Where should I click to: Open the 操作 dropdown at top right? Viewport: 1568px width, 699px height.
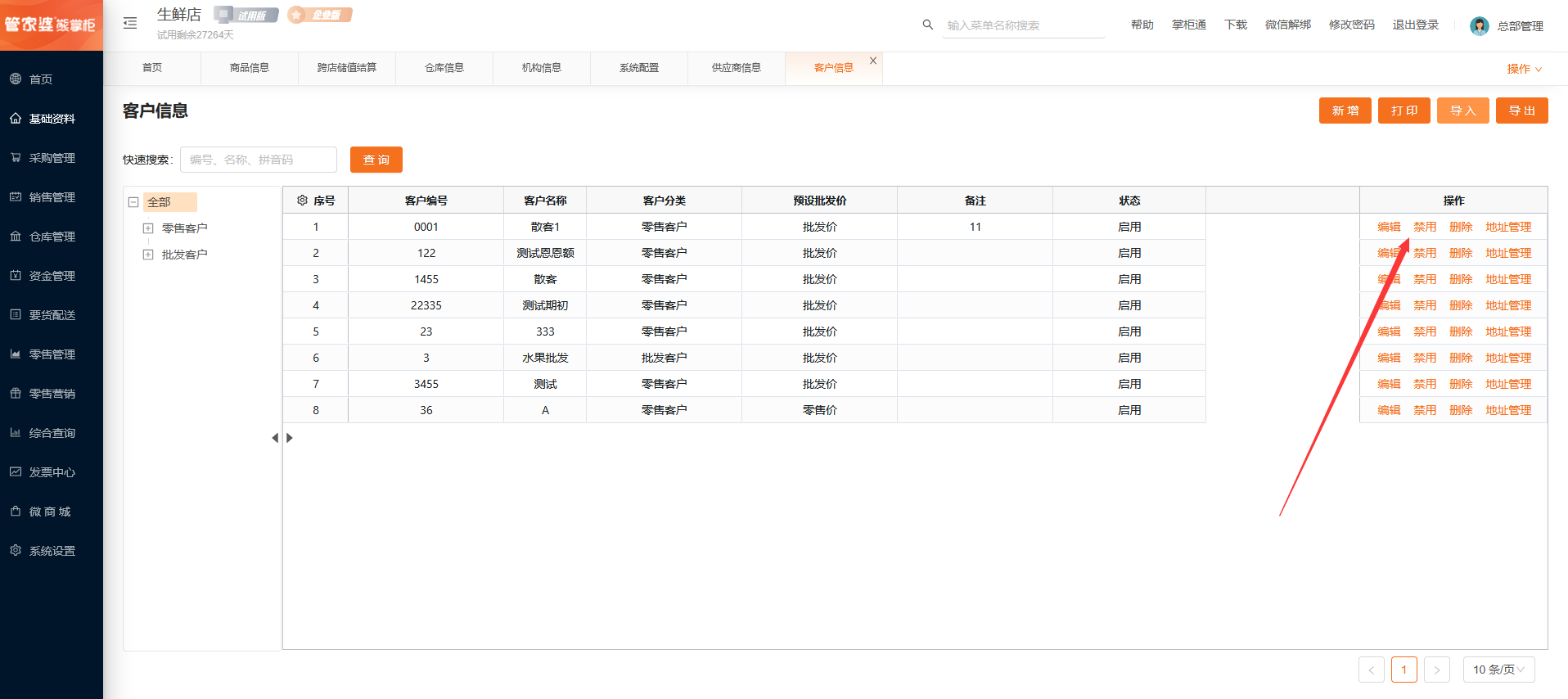tap(1525, 69)
